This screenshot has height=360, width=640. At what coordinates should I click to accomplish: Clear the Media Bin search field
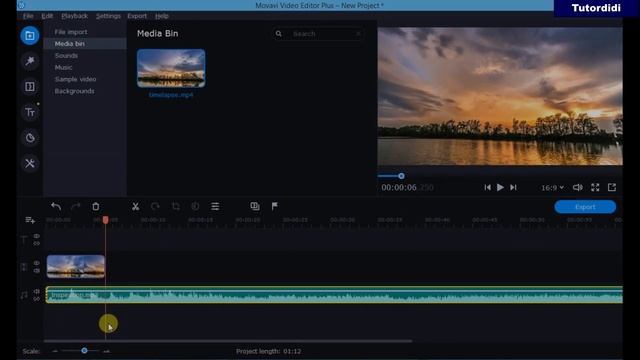coord(358,34)
